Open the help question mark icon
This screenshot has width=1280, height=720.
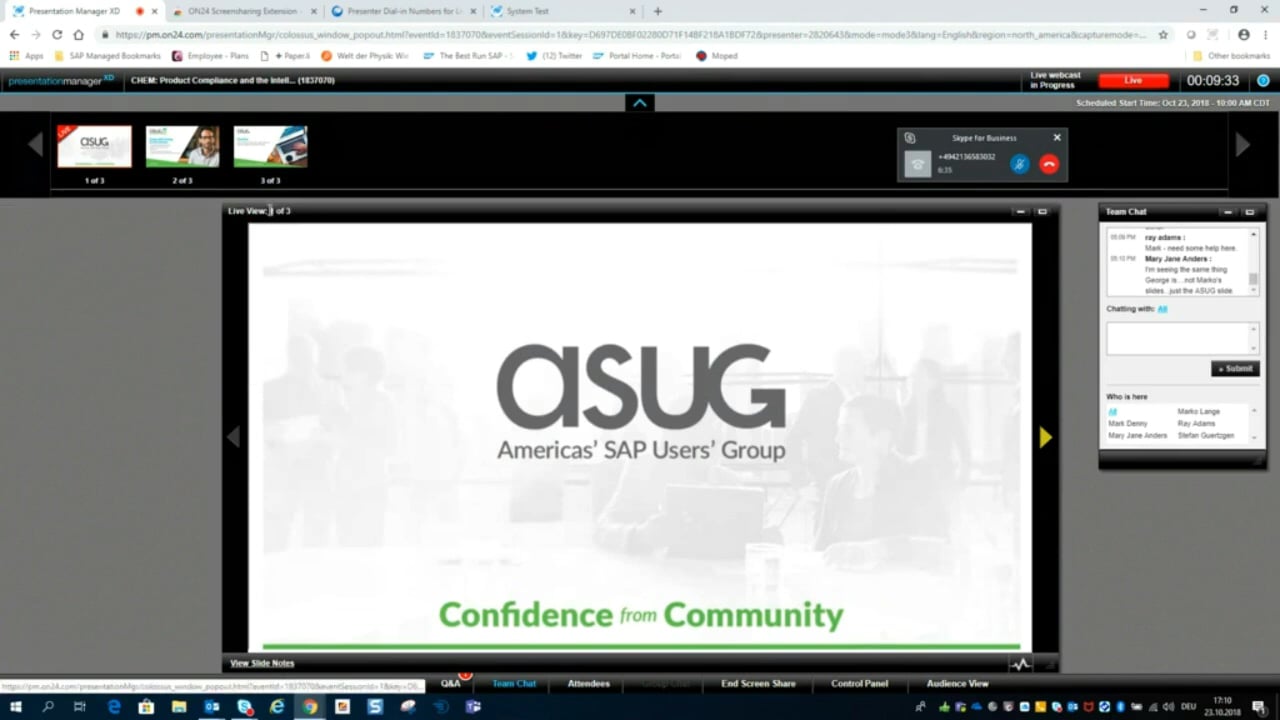click(x=1263, y=80)
